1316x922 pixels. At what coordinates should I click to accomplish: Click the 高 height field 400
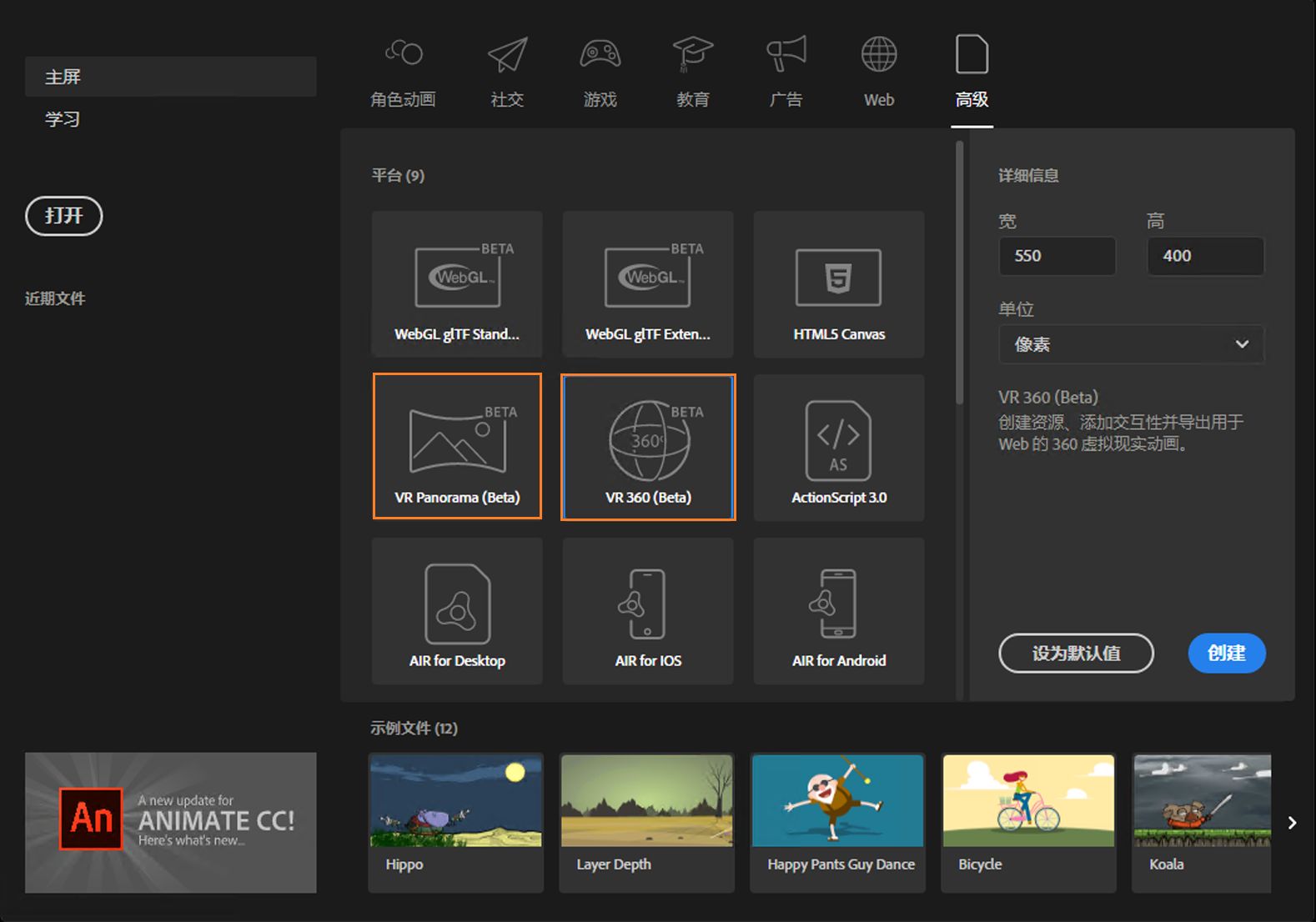click(x=1206, y=256)
